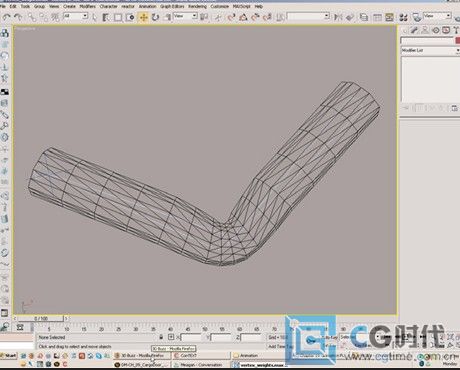Viewport: 460px width, 370px height.
Task: Activate the Rotate tool
Action: 155,17
